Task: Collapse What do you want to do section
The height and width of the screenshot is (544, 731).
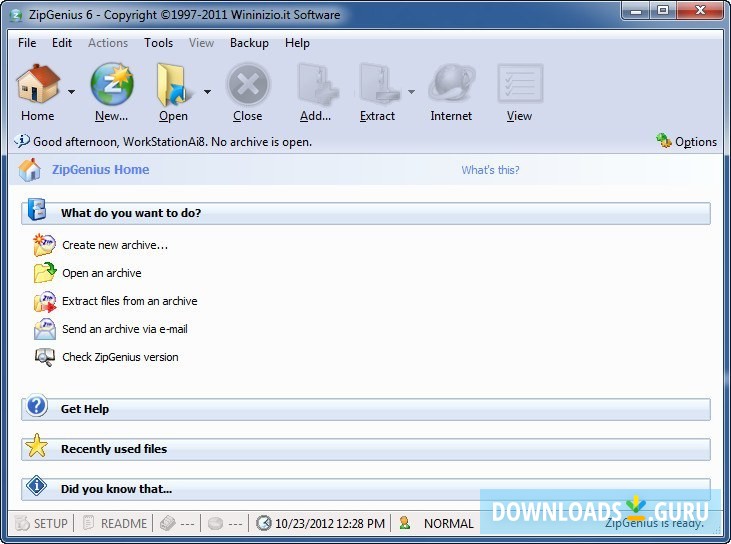Action: tap(366, 213)
